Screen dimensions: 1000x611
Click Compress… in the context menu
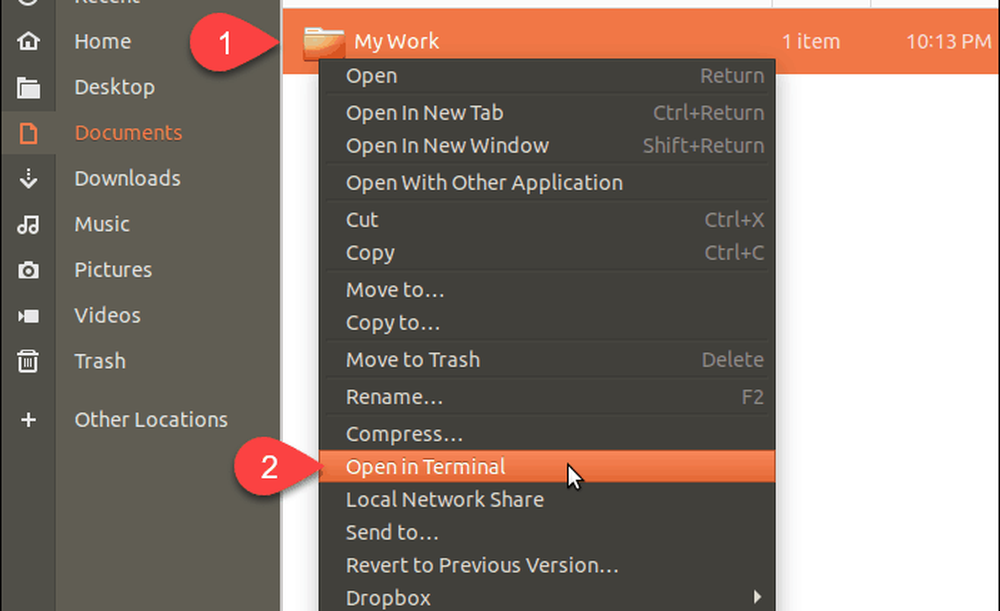point(404,435)
